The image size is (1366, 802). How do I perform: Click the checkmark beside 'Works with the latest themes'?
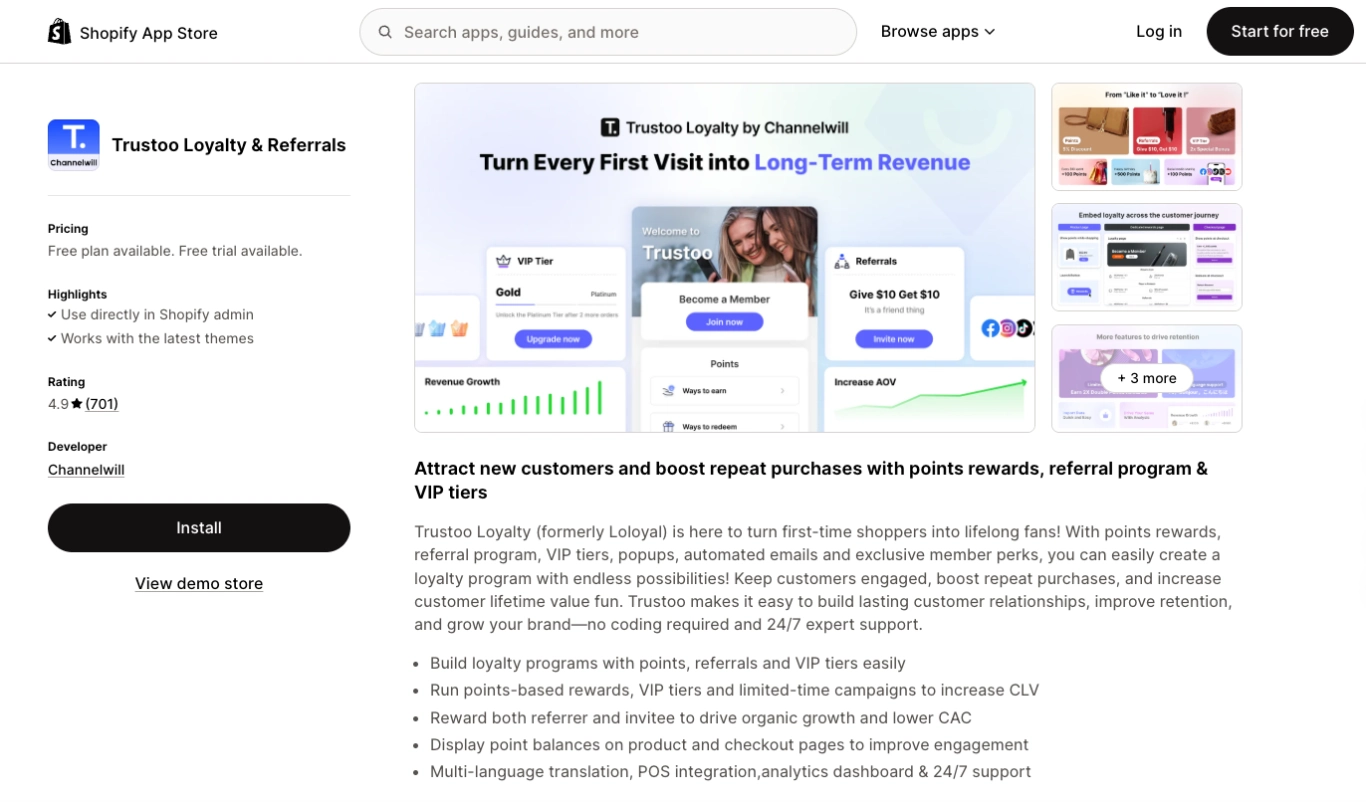(x=52, y=338)
